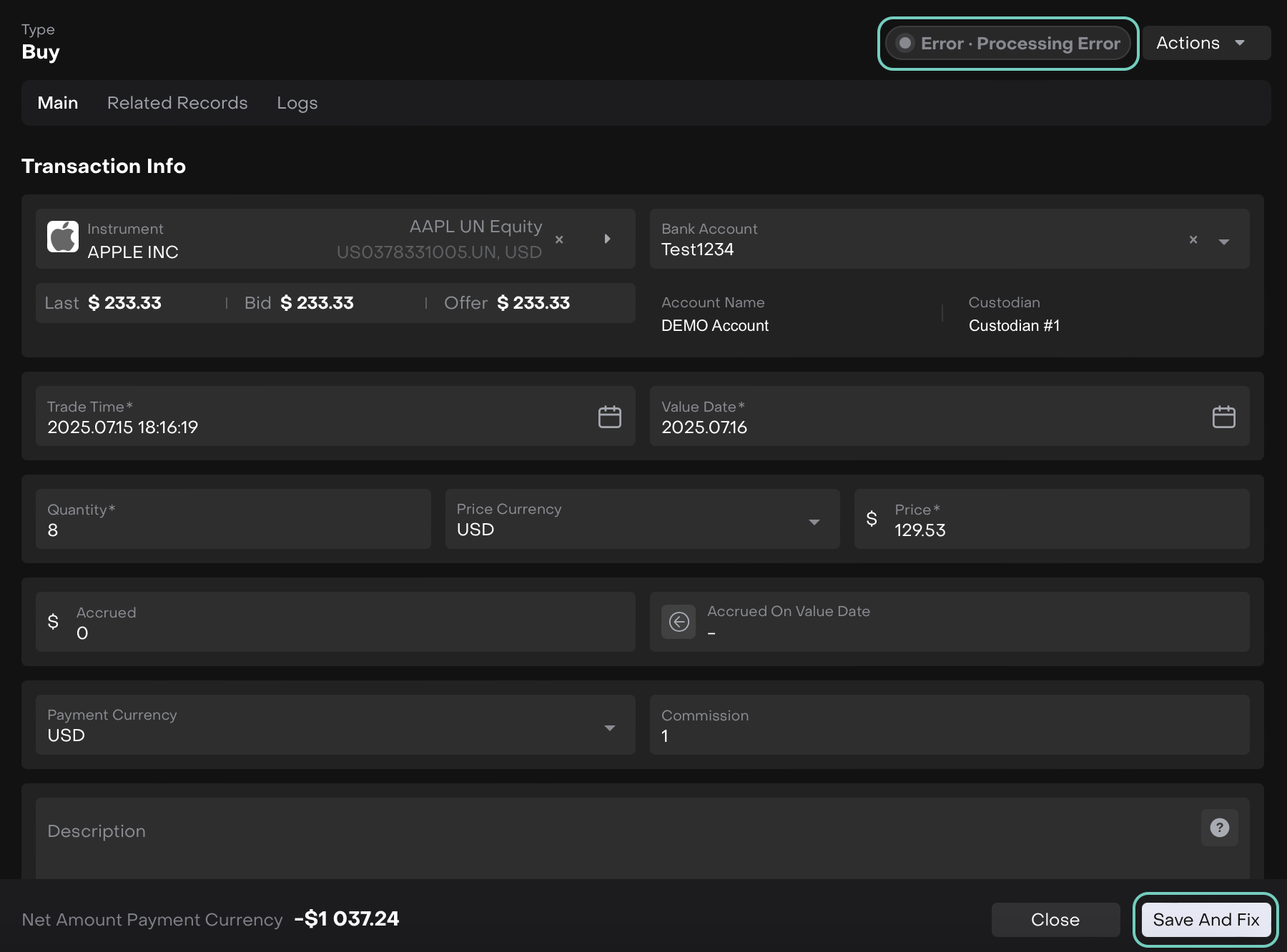Screen dimensions: 1287x952
Task: Click the Accrued On Value Date arrow icon
Action: pos(679,622)
